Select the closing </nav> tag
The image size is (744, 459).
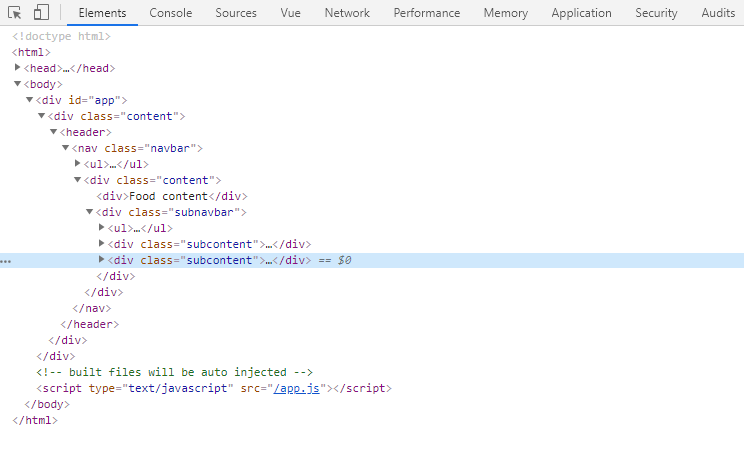coord(92,308)
